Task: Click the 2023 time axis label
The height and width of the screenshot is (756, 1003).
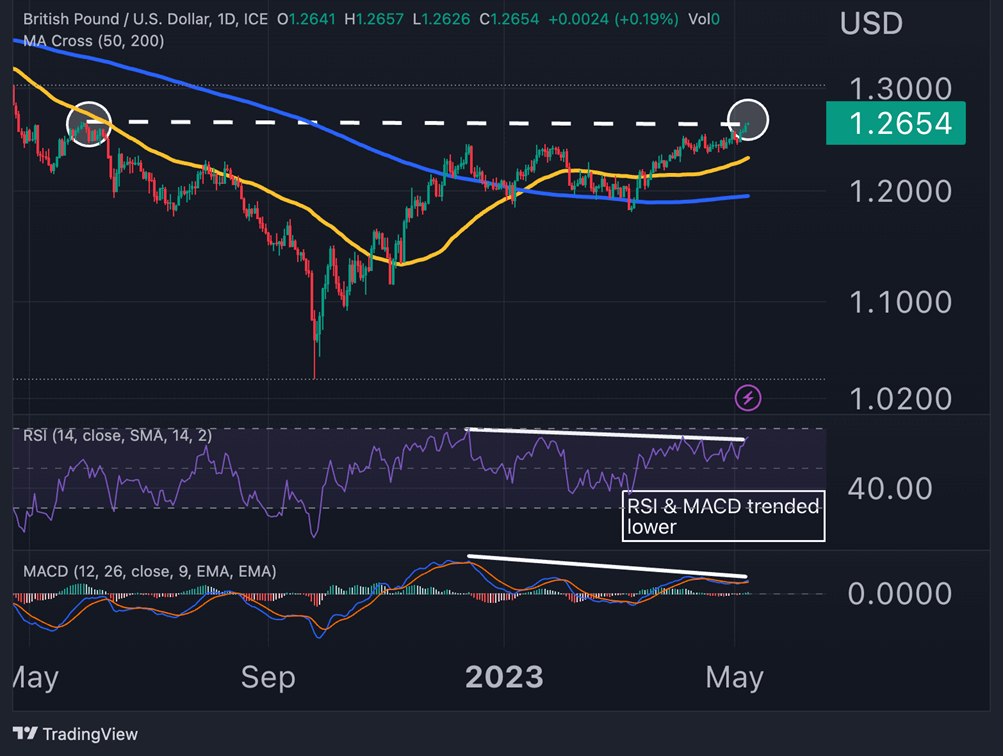Action: point(504,677)
